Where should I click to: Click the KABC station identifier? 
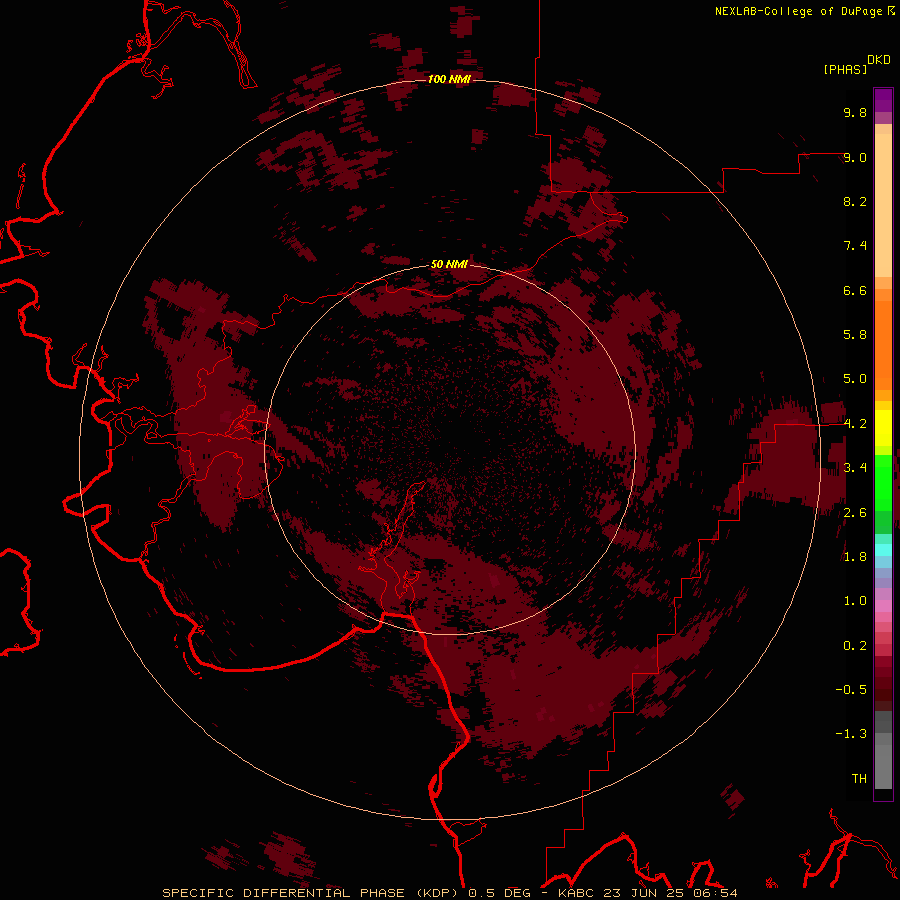pyautogui.click(x=577, y=893)
